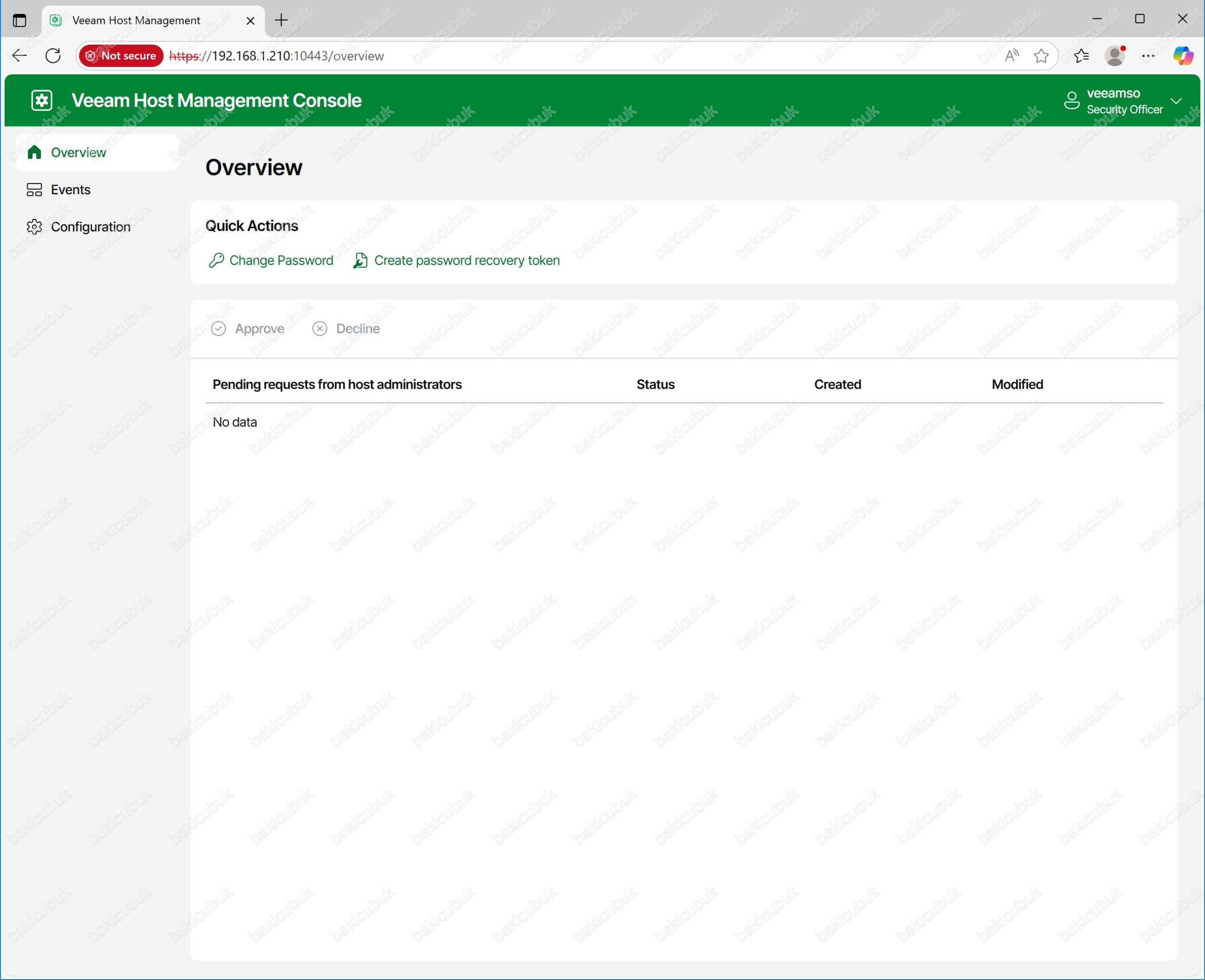Click the Security Officer role label
This screenshot has width=1205, height=980.
[x=1124, y=110]
